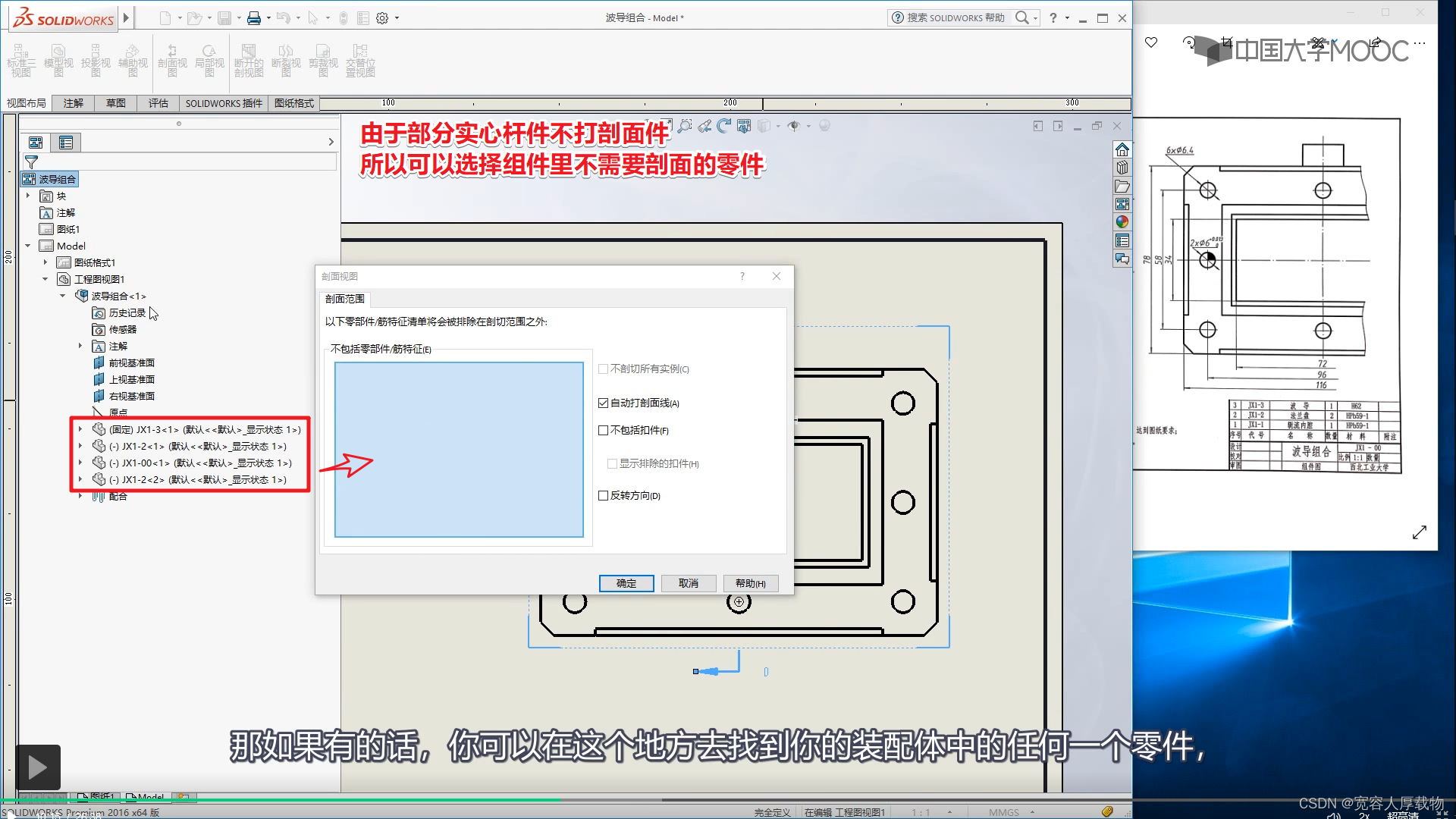This screenshot has width=1456, height=819.
Task: Switch to the 注解 ribbon tab
Action: pyautogui.click(x=74, y=103)
